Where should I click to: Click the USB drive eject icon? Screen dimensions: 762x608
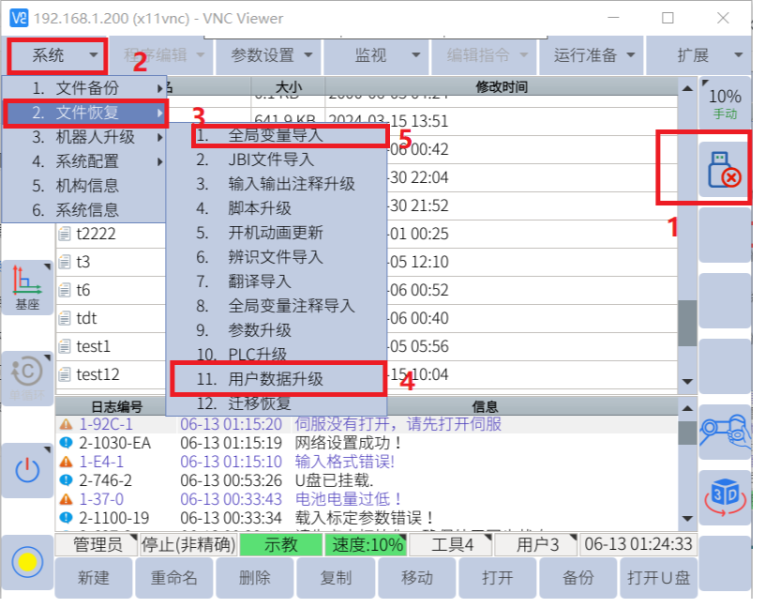(722, 167)
